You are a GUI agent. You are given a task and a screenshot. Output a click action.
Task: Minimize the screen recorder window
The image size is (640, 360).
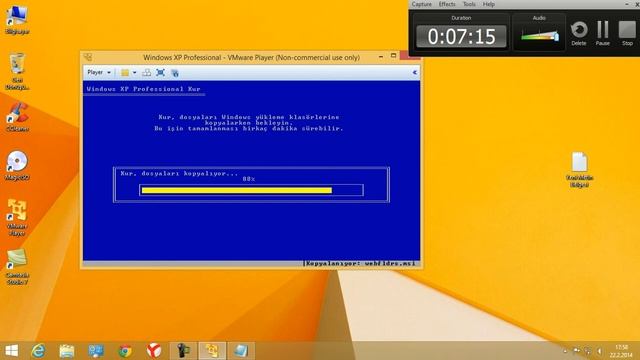pos(627,4)
